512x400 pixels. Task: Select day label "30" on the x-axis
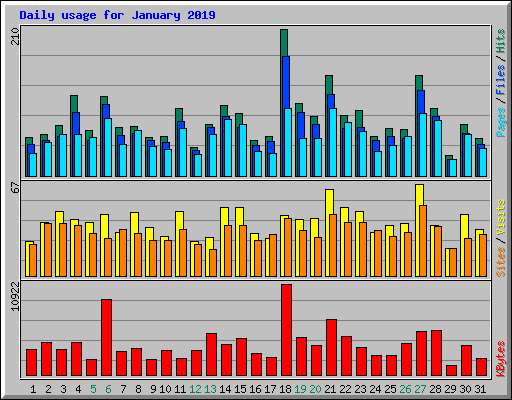[465, 389]
